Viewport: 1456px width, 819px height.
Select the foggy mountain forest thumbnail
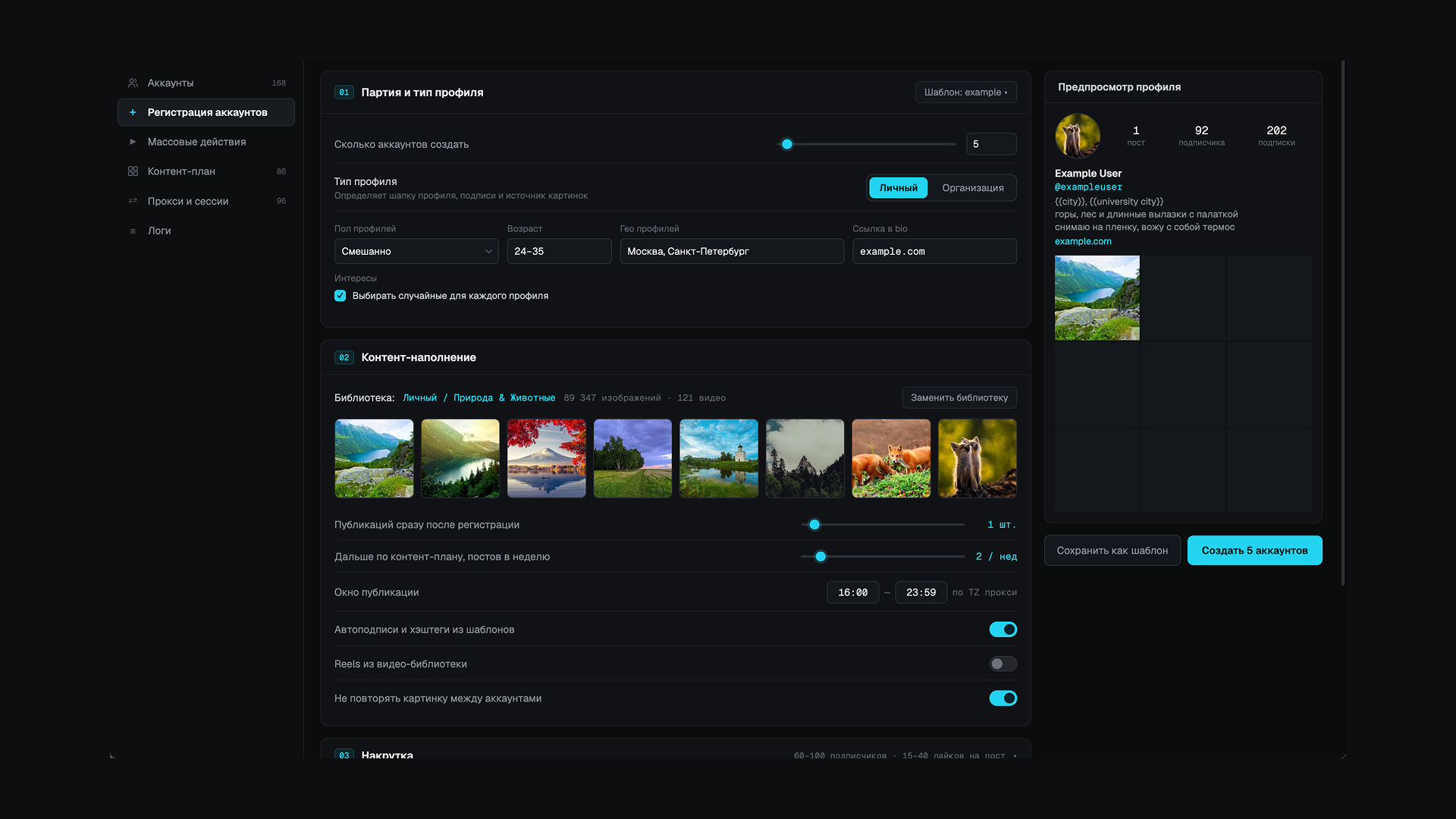coord(805,458)
